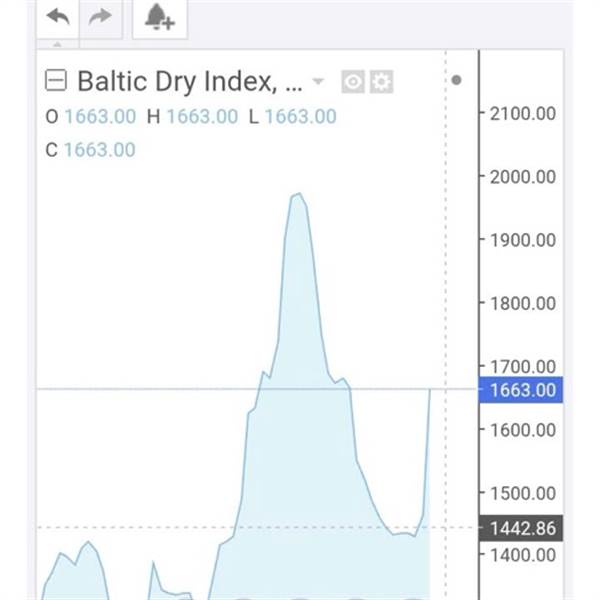Click the Open value 1663.00
600x600 pixels.
(x=100, y=116)
